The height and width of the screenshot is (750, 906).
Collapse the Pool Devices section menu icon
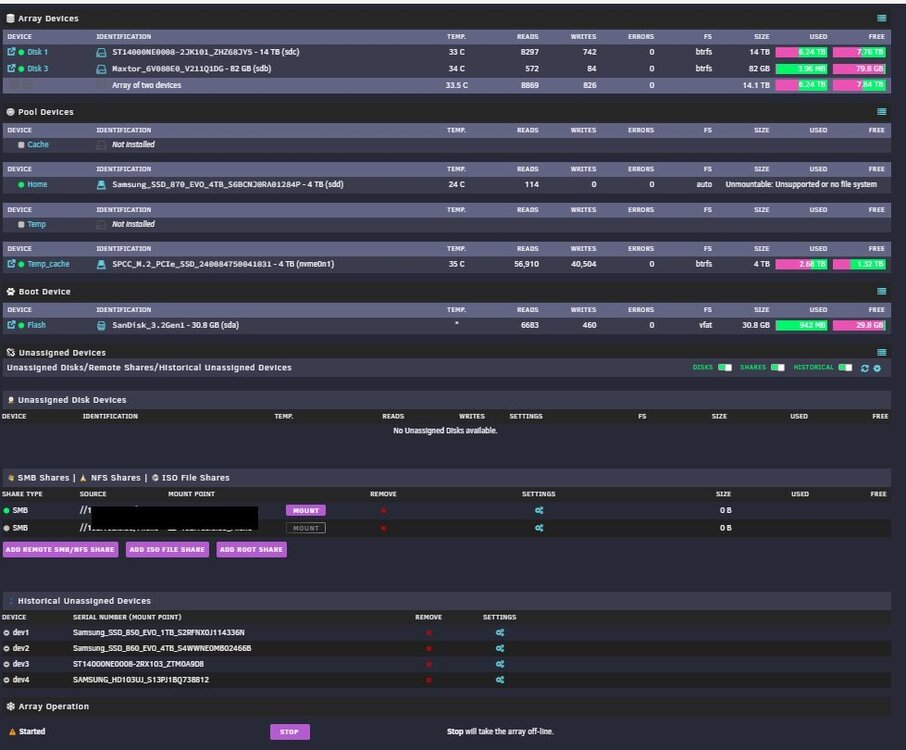[x=882, y=112]
